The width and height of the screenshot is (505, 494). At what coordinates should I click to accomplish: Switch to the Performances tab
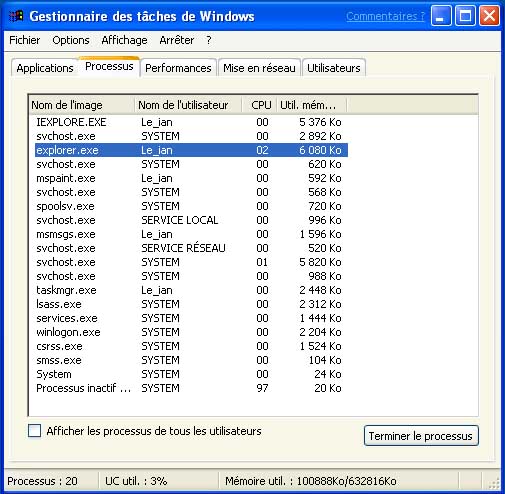coord(178,68)
